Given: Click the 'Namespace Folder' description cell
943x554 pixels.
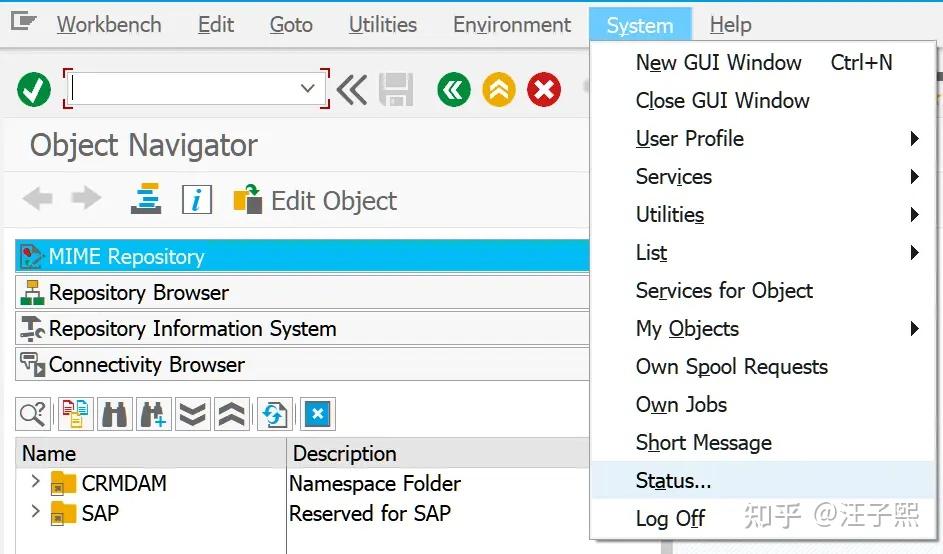Looking at the screenshot, I should click(375, 483).
